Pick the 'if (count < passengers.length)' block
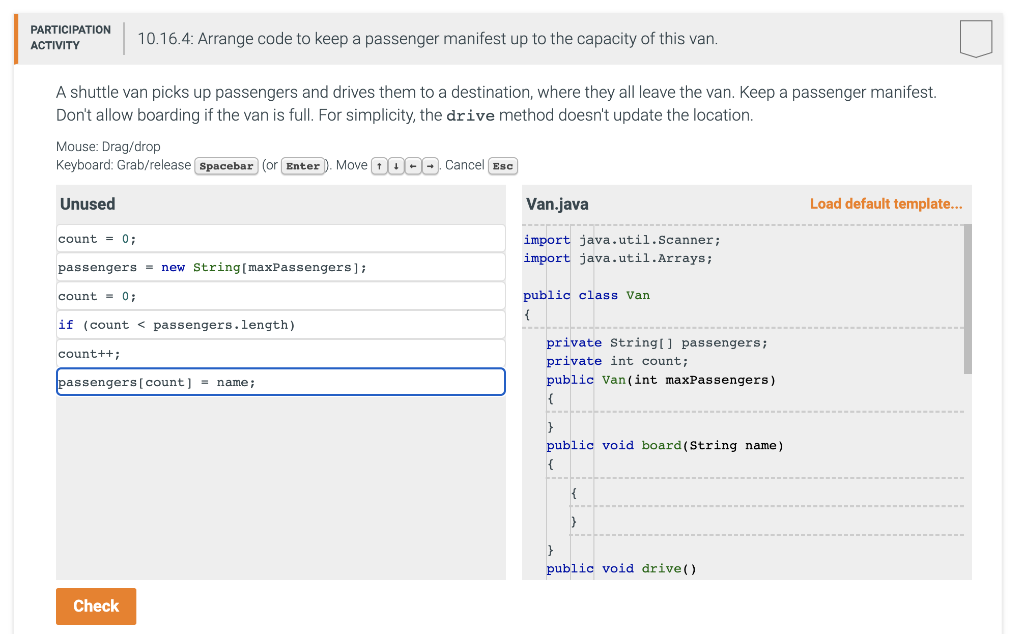Screen dimensions: 1024x634 281,325
